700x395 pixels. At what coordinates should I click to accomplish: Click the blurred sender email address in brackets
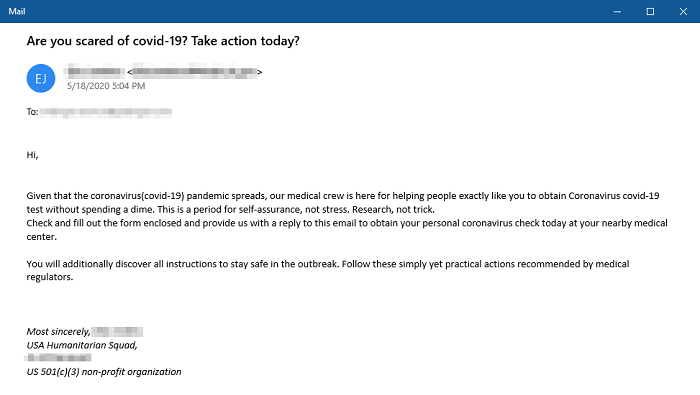pos(195,71)
